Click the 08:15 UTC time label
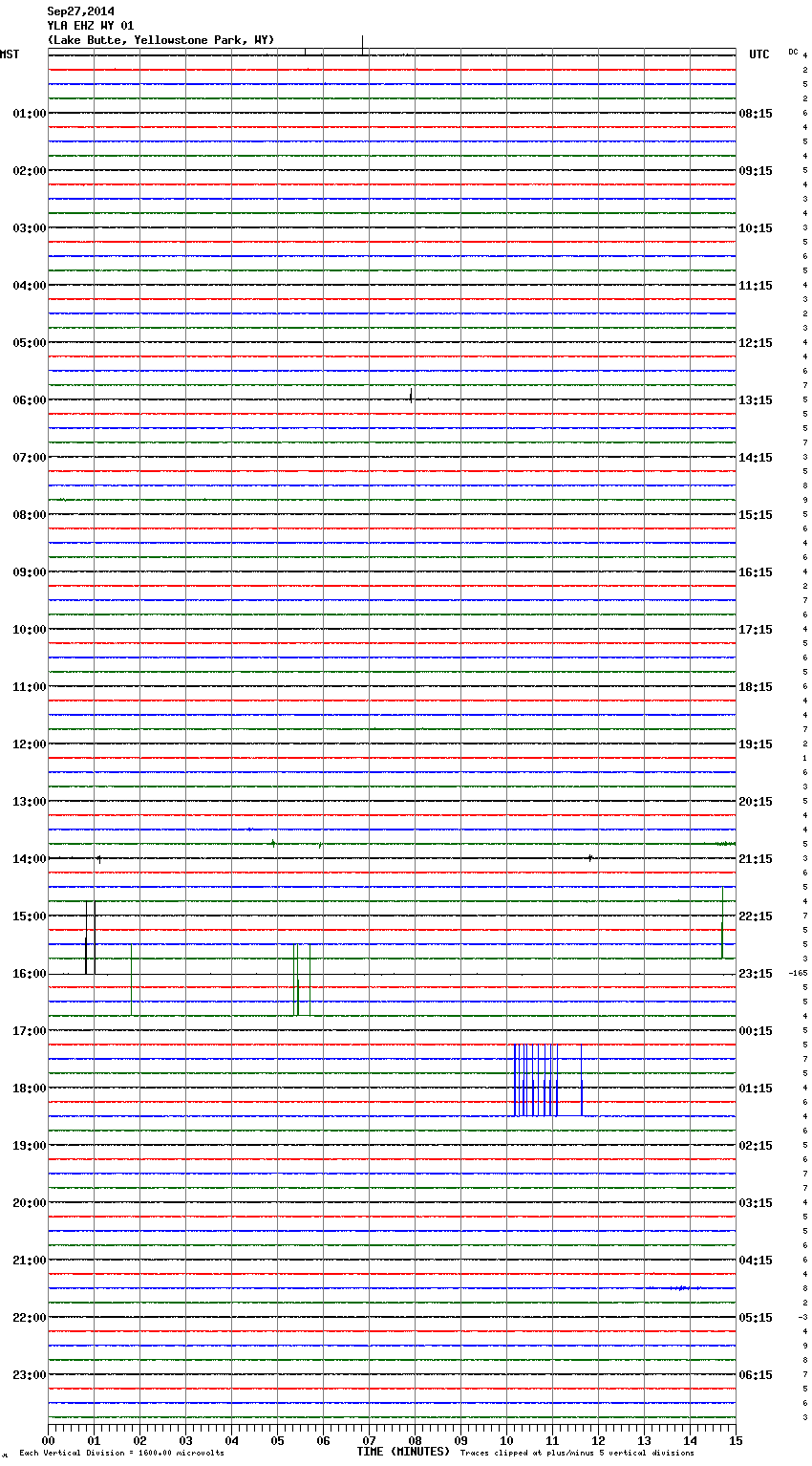Screen dimensions: 812x1466 [756, 114]
